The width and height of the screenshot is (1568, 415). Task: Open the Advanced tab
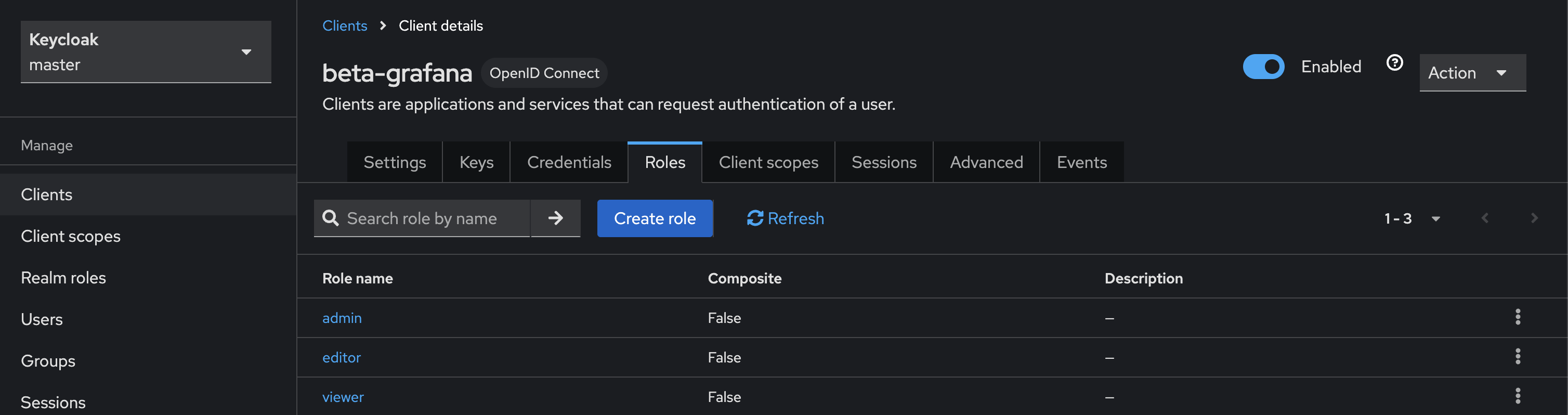pos(986,162)
